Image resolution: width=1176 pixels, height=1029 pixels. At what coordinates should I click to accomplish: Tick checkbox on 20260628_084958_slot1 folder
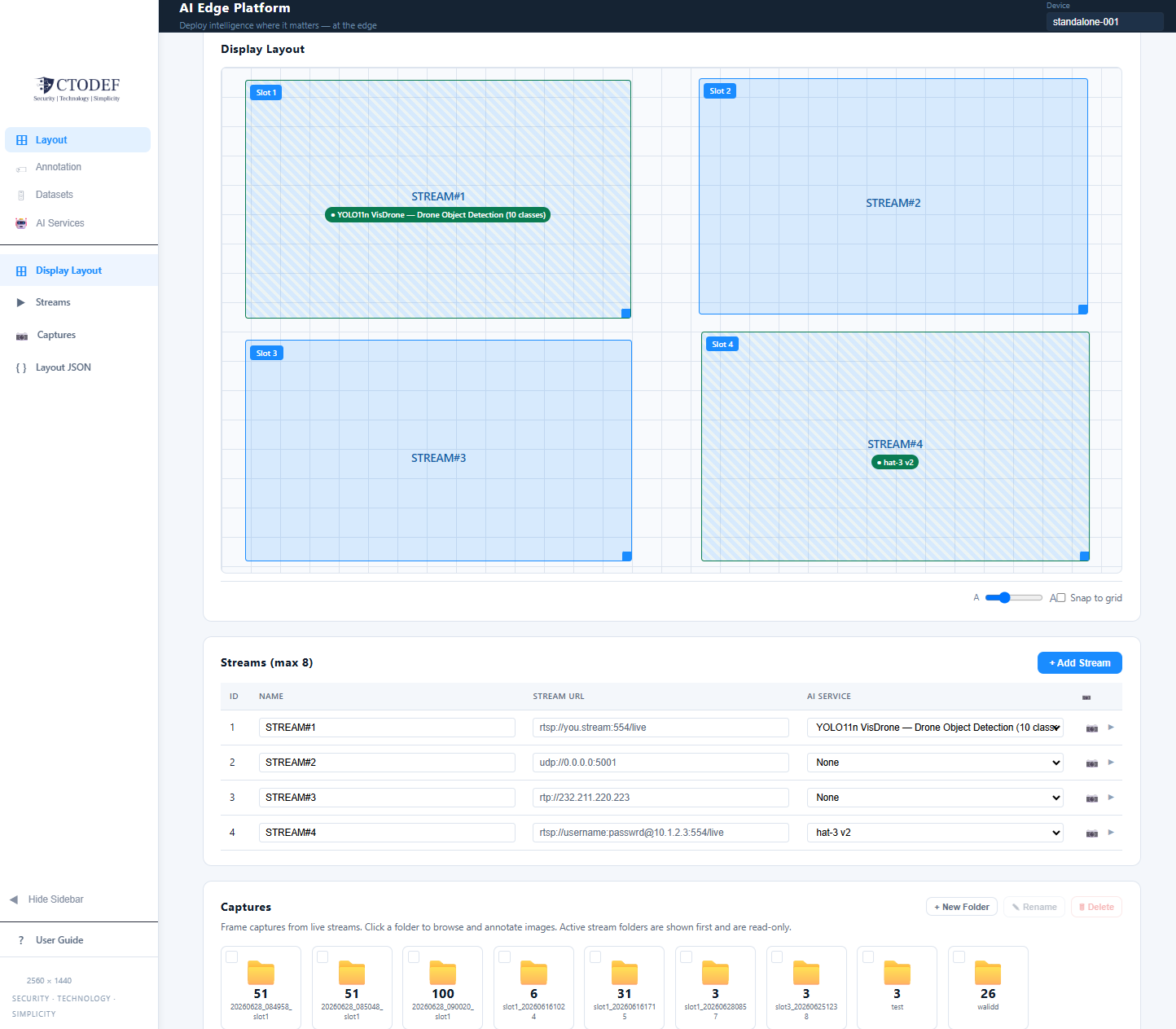(232, 957)
